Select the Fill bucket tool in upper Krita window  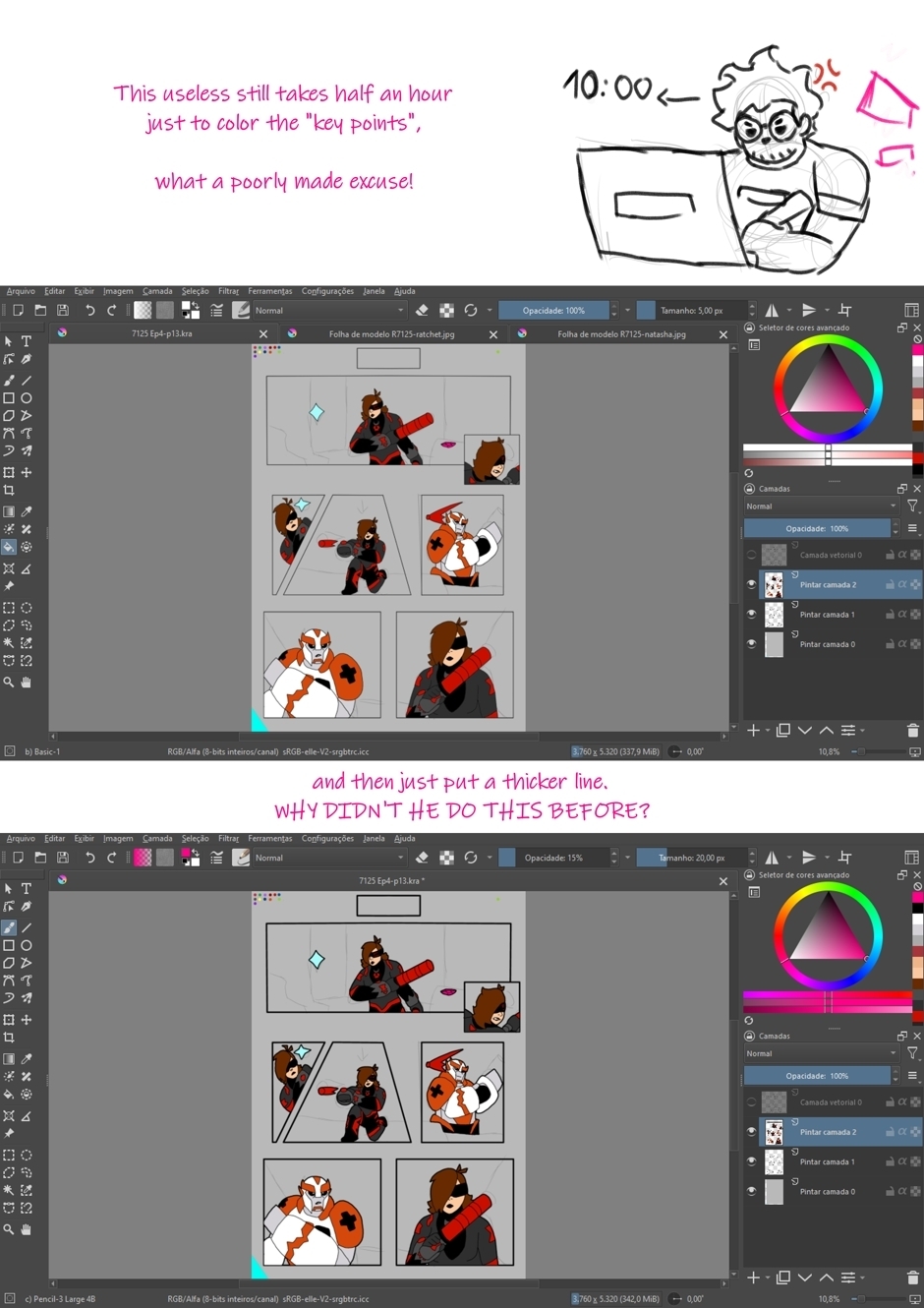tap(9, 547)
